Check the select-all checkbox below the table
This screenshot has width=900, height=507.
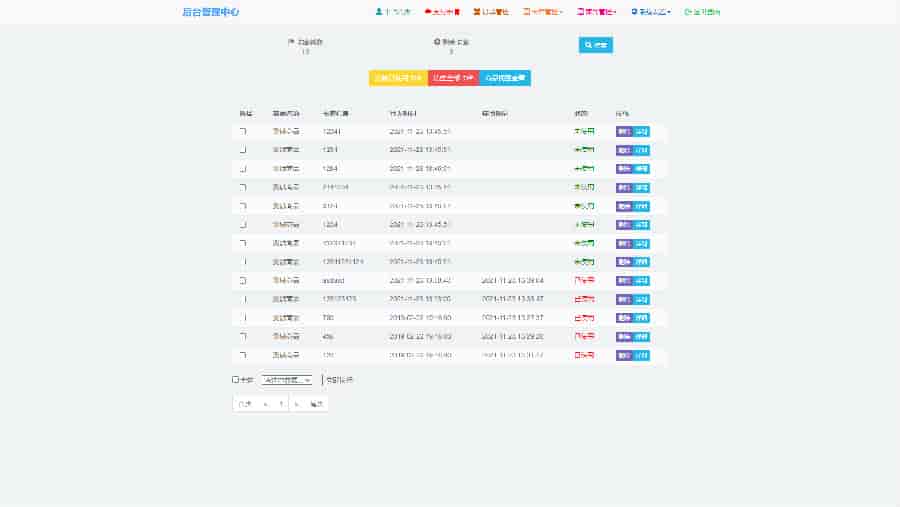(x=236, y=380)
